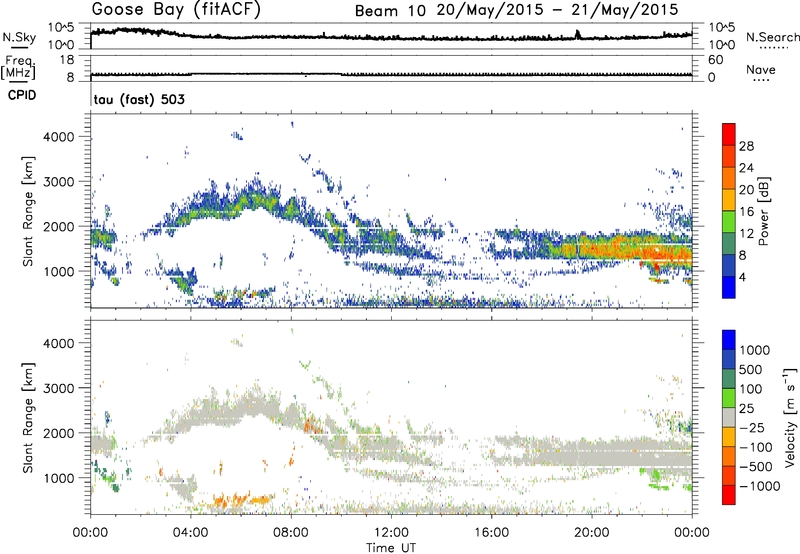Click the 3000 tick on velocity panel axis
The height and width of the screenshot is (554, 800).
(59, 388)
